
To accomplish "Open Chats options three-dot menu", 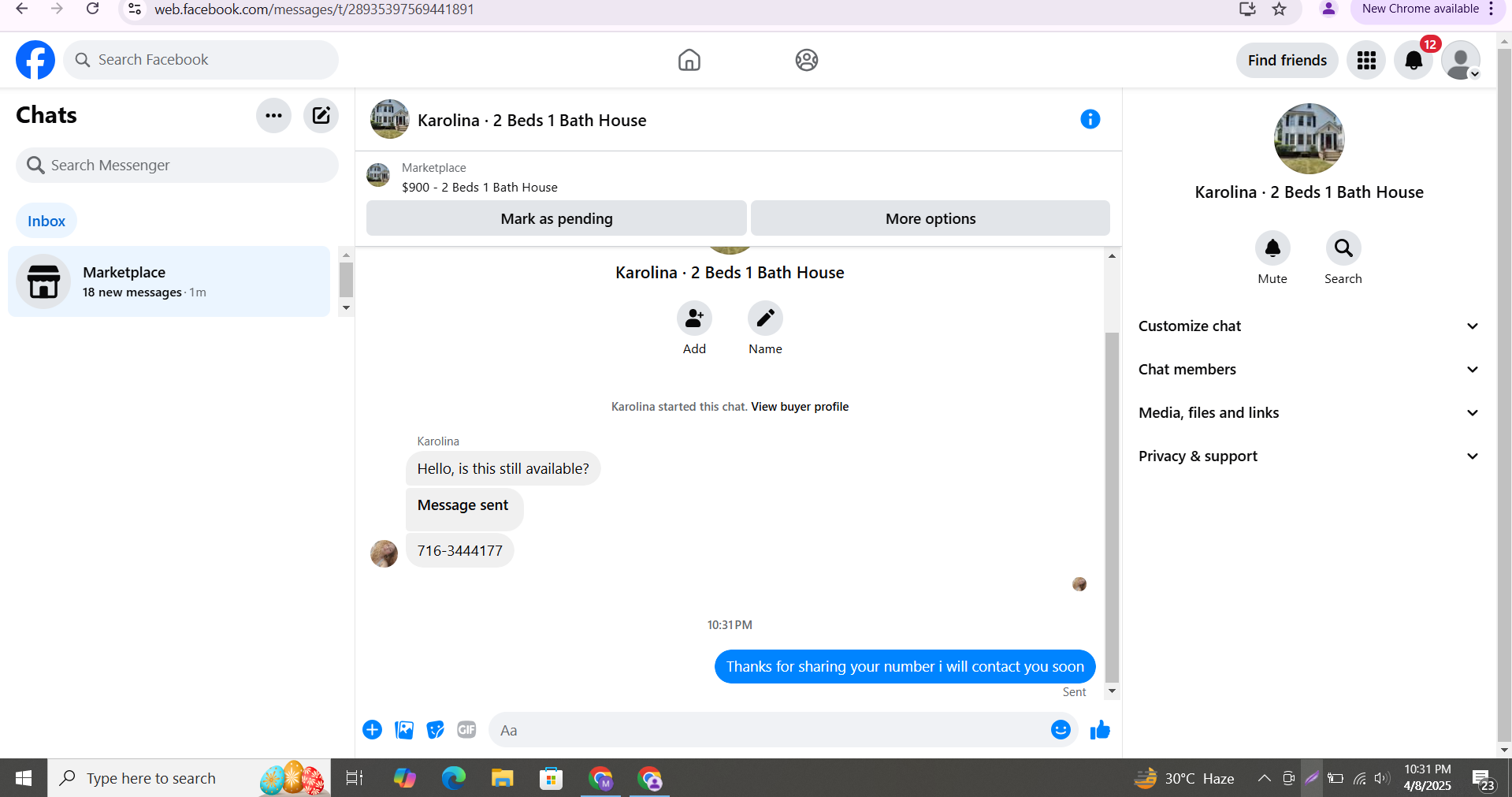I will pos(273,116).
